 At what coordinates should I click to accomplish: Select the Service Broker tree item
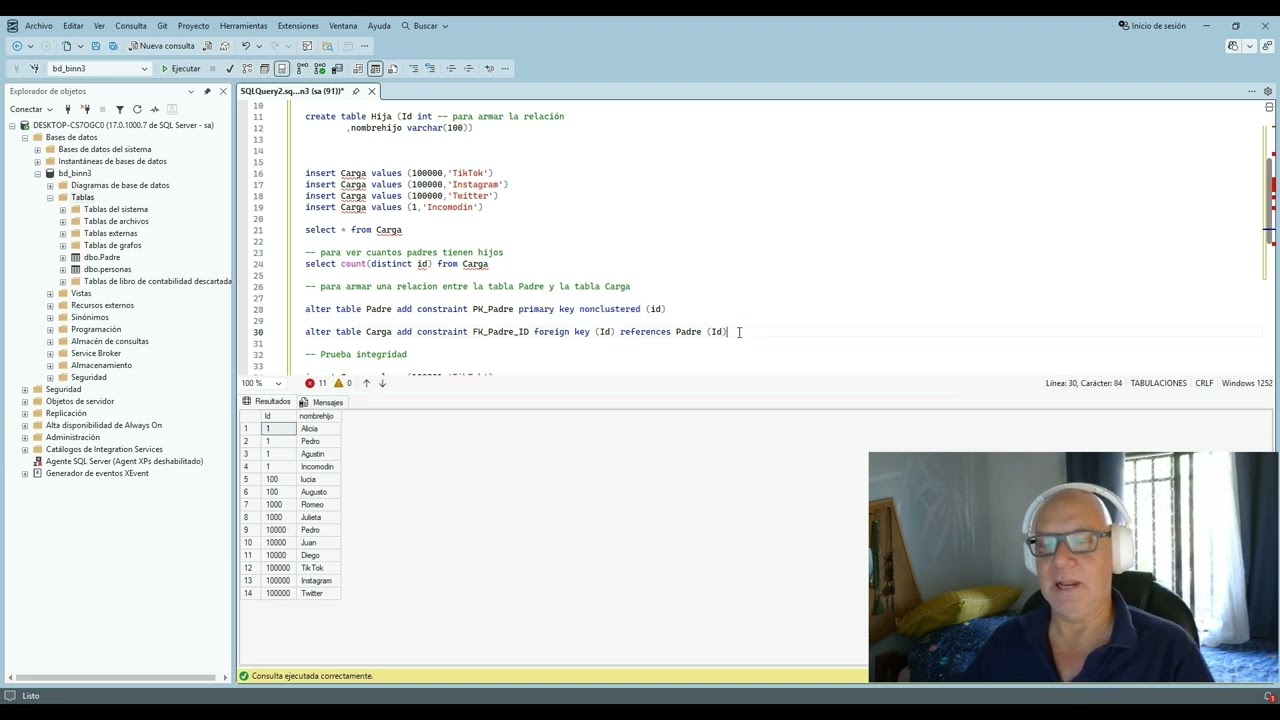[96, 353]
